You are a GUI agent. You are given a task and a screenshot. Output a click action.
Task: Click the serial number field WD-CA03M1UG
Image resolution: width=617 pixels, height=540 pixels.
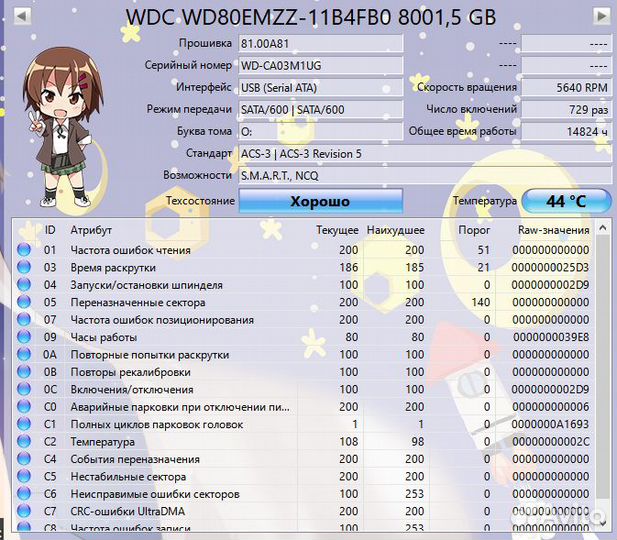pos(321,65)
